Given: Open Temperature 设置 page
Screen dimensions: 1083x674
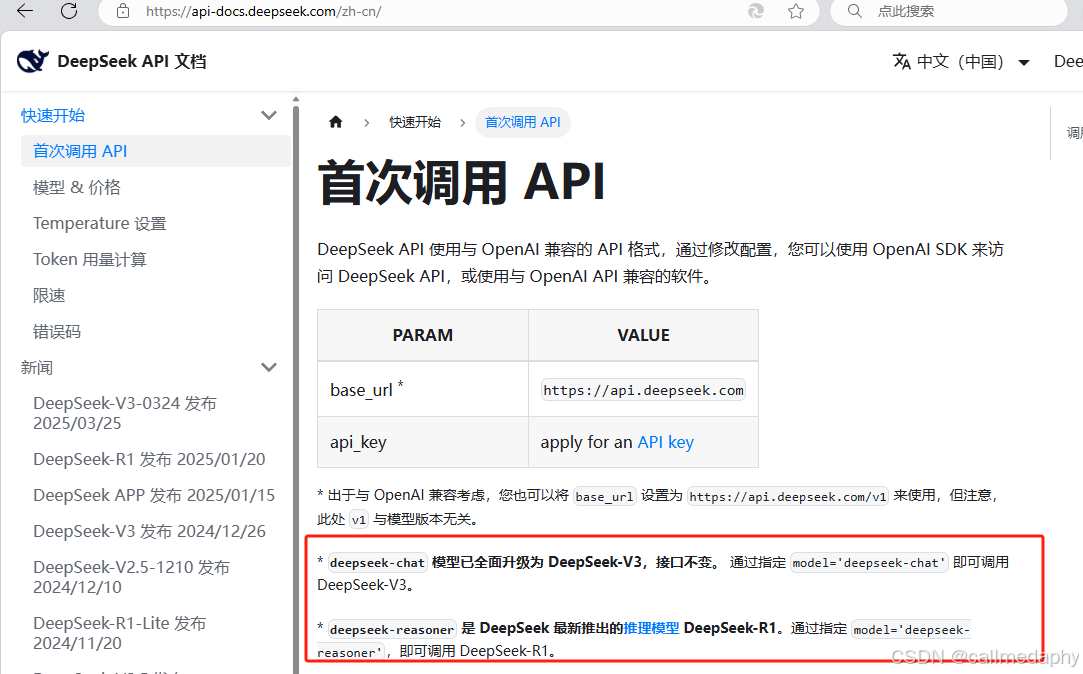Looking at the screenshot, I should [x=99, y=223].
